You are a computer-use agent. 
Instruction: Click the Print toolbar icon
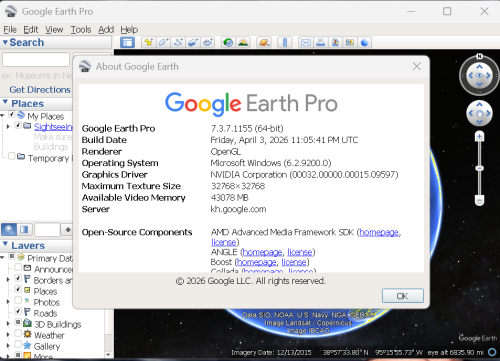tap(321, 43)
